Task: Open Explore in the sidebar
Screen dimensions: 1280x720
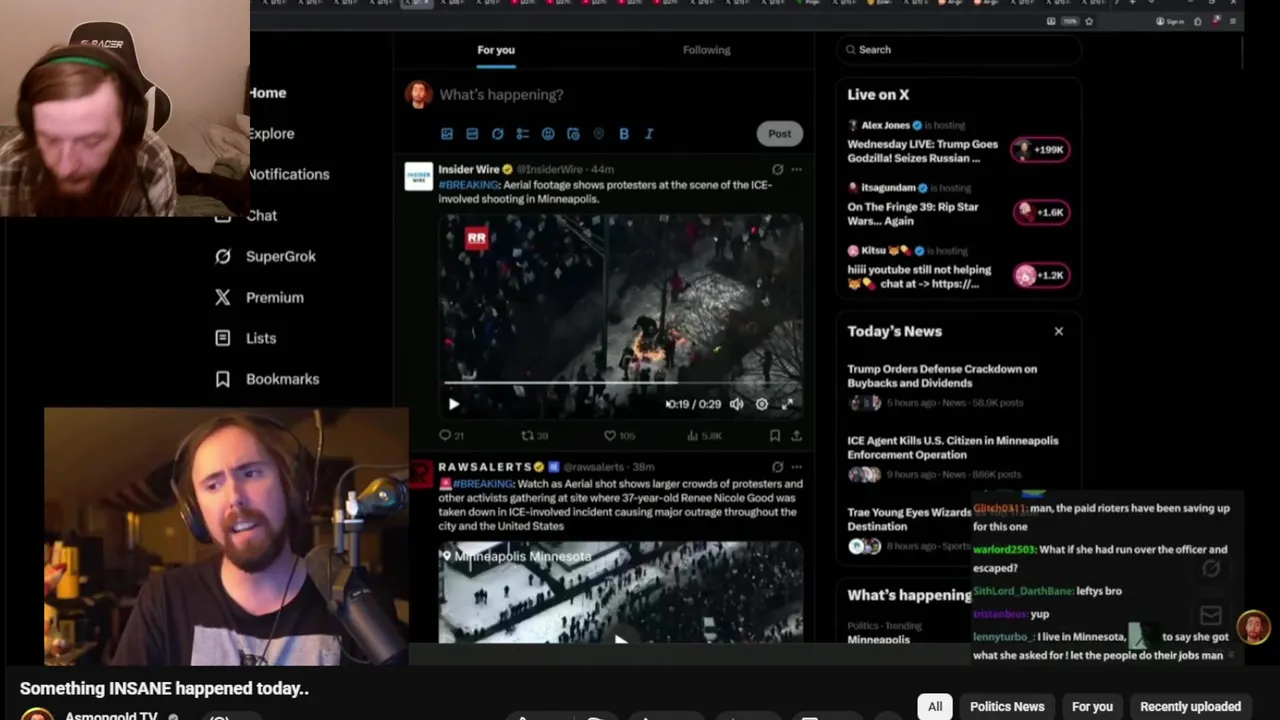Action: coord(271,133)
